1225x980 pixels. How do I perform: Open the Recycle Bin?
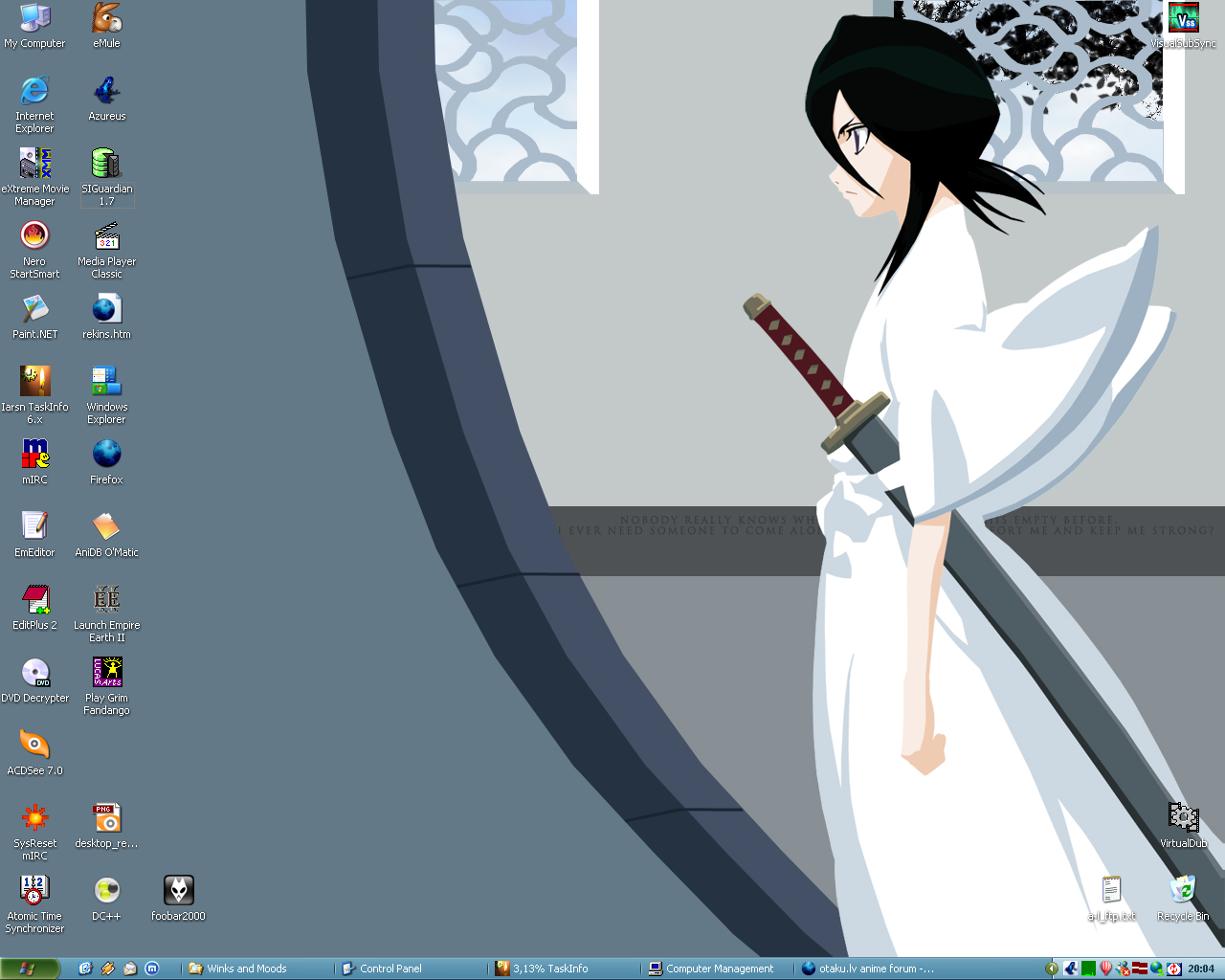tap(1183, 899)
